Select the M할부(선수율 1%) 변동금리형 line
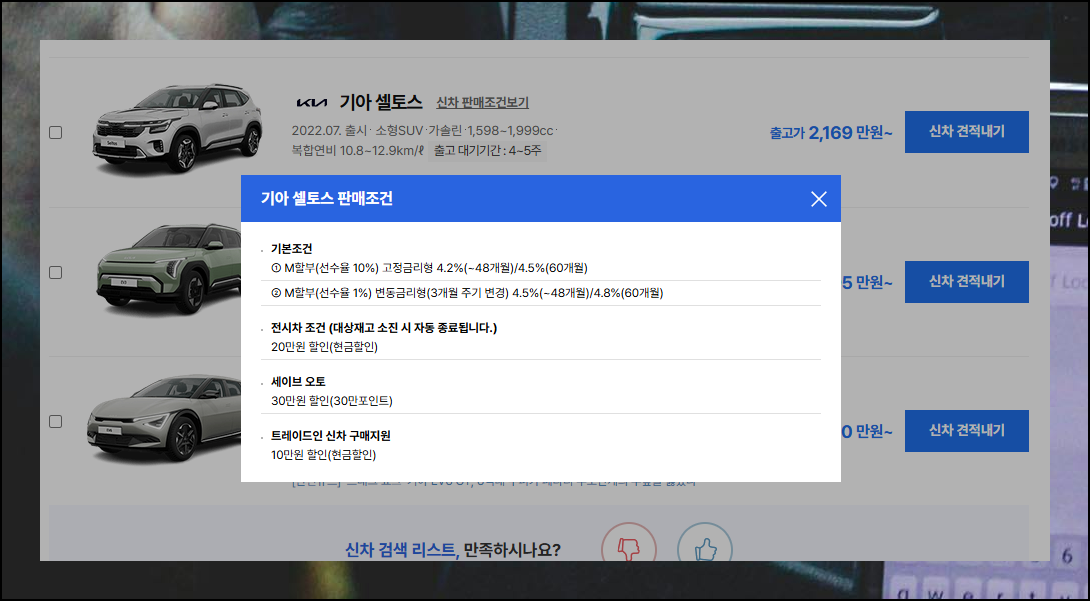The image size is (1090, 601). tap(466, 293)
